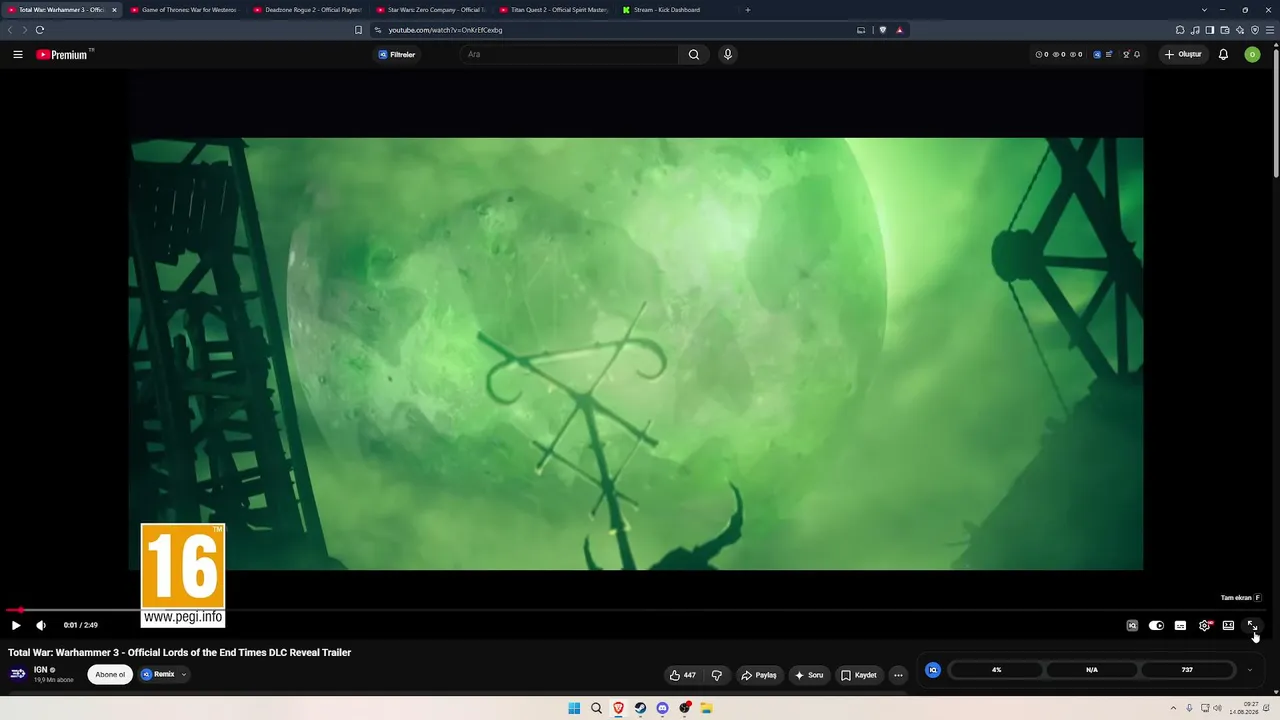Switch to theater mode
This screenshot has width=1280, height=720.
[x=1228, y=625]
